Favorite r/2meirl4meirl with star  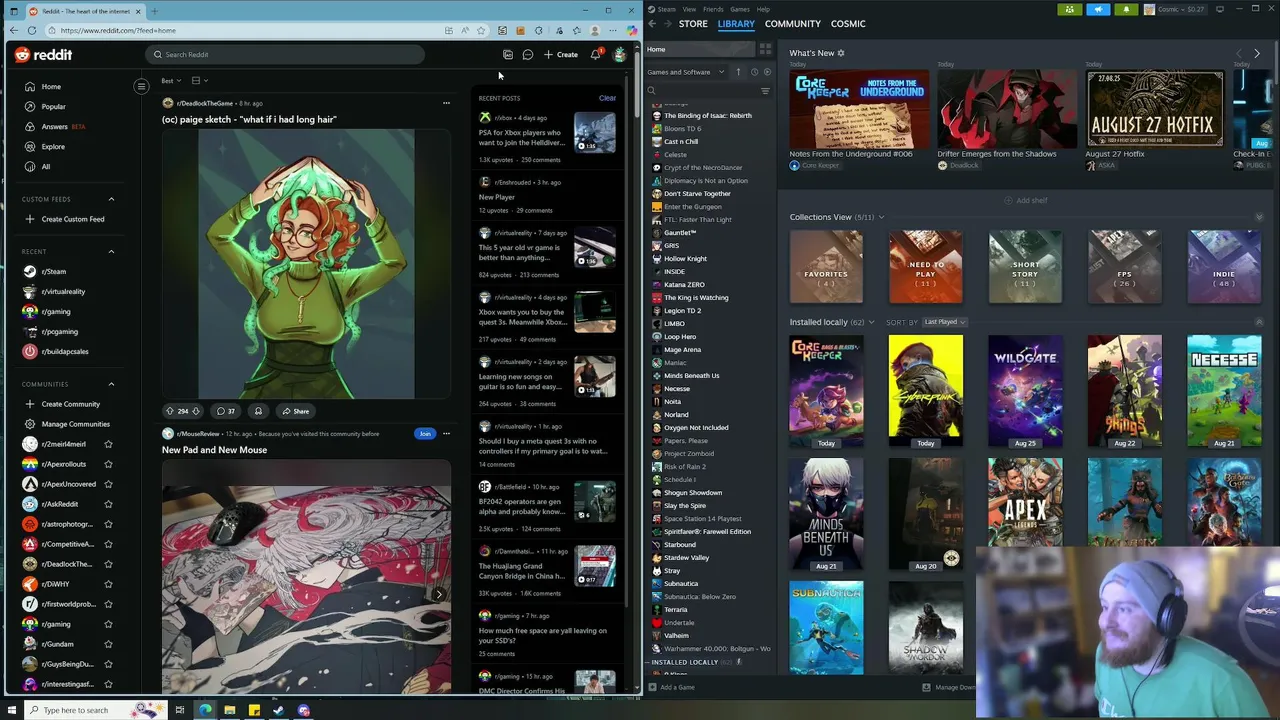click(x=108, y=444)
